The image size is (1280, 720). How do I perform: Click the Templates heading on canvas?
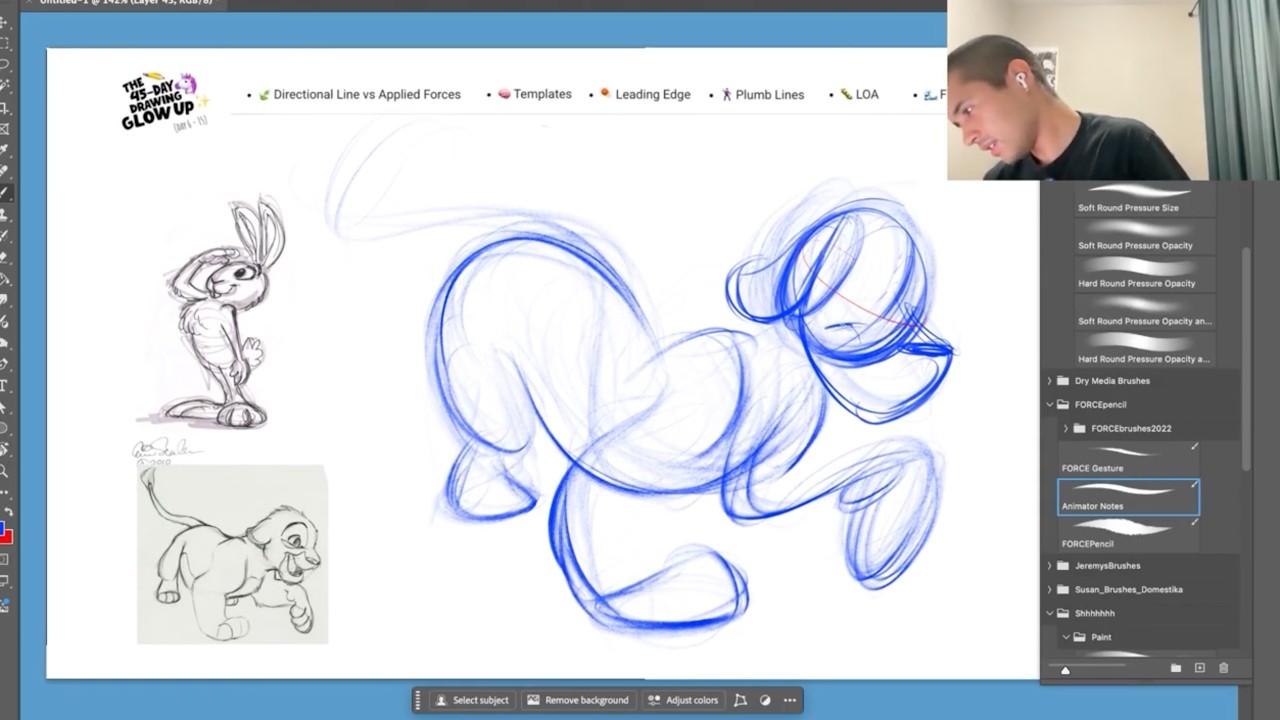coord(542,94)
